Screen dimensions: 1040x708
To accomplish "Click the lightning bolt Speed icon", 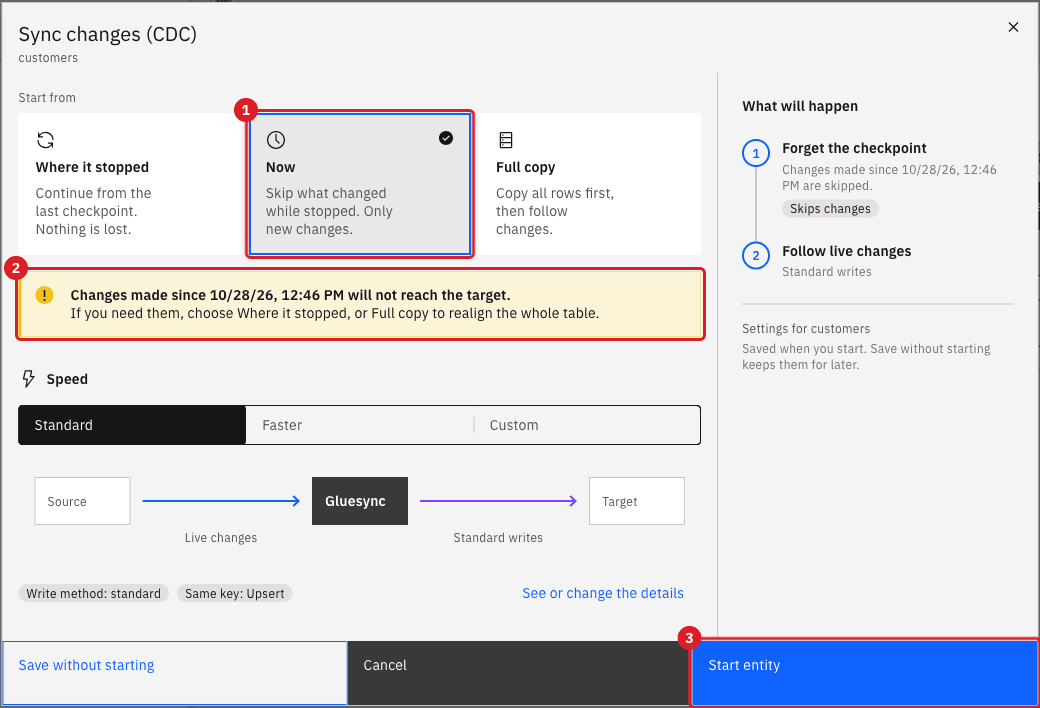I will pyautogui.click(x=28, y=379).
